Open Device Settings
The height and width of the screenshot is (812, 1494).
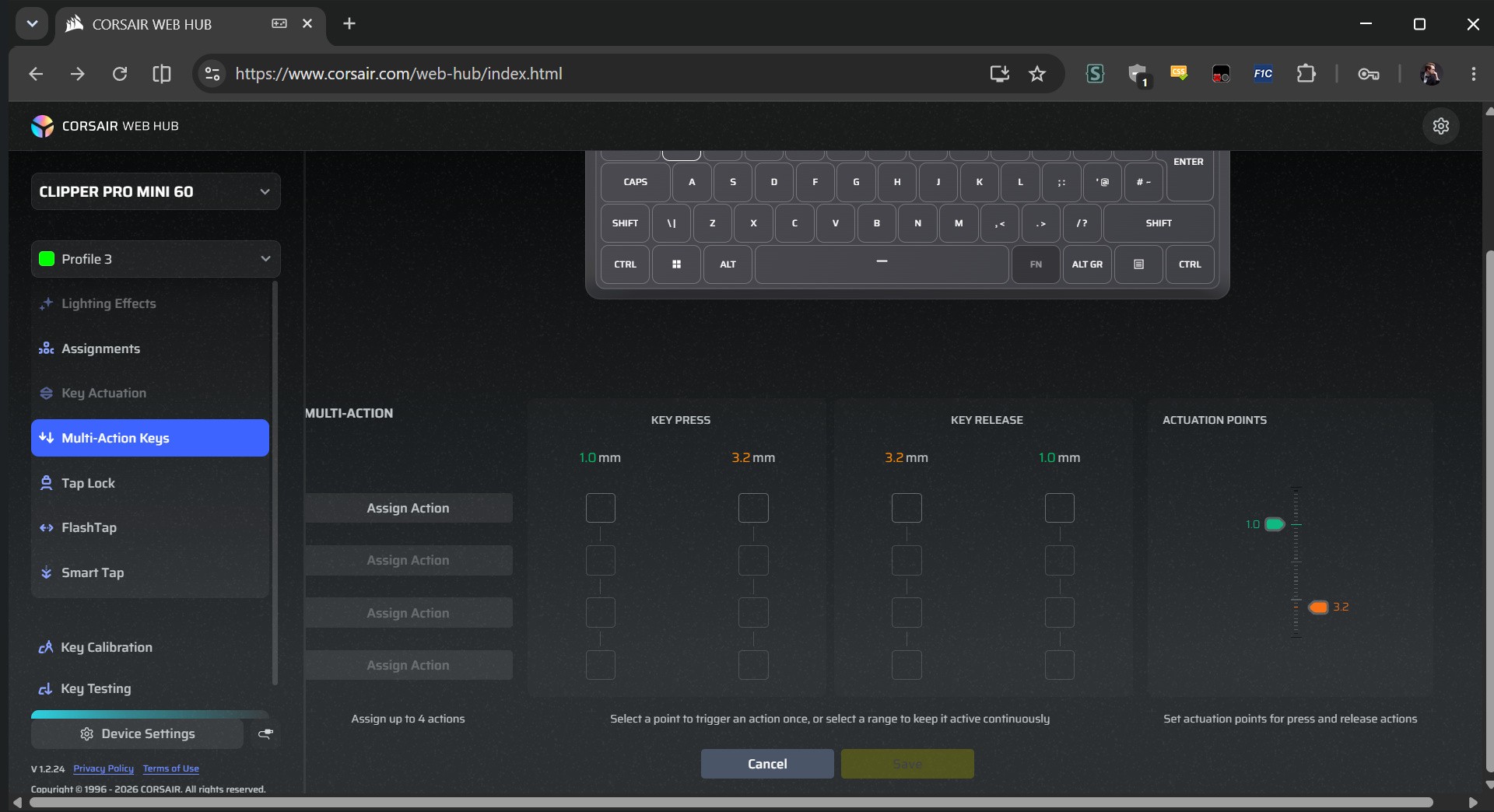[x=138, y=733]
